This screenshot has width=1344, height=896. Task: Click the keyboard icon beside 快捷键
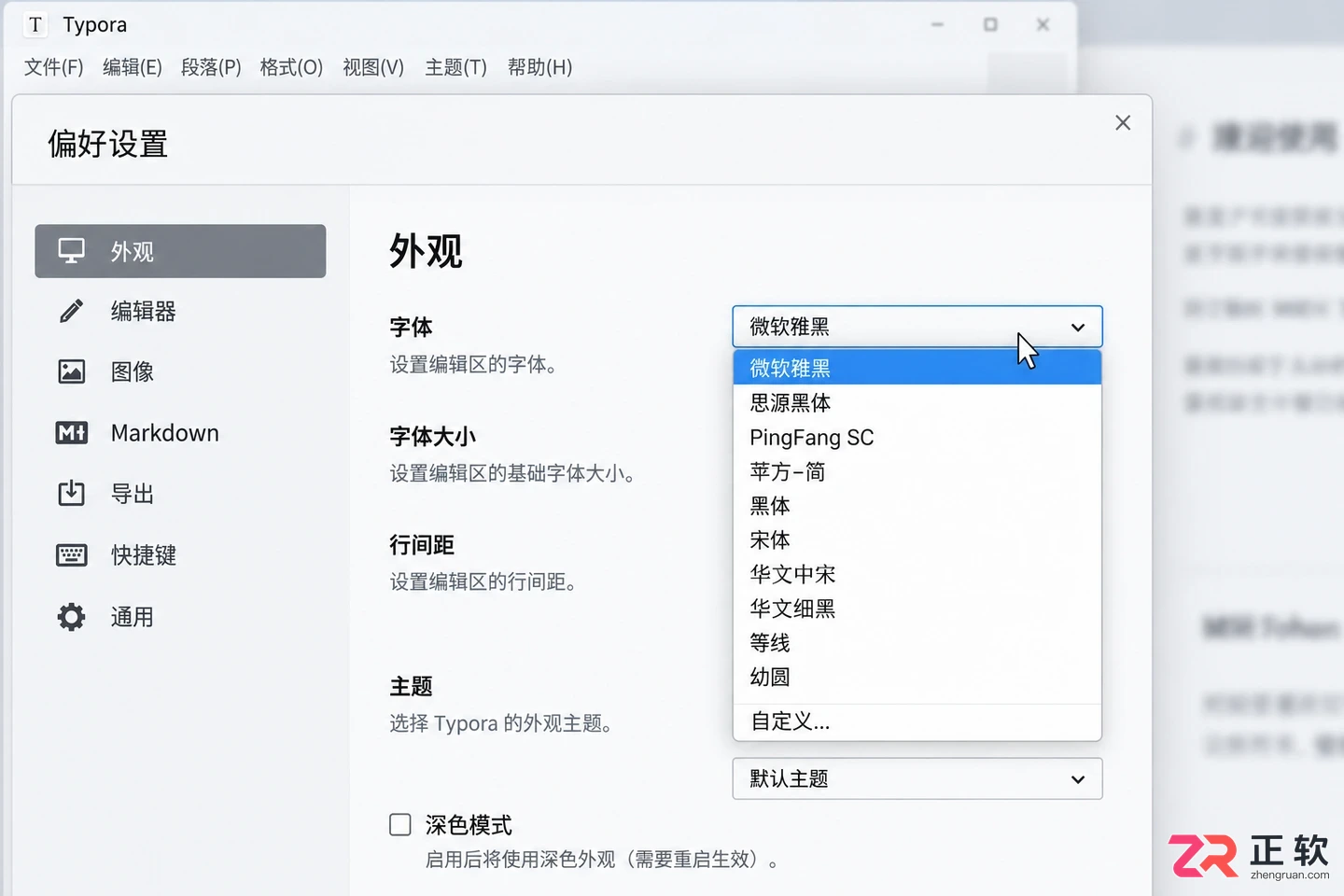click(72, 555)
